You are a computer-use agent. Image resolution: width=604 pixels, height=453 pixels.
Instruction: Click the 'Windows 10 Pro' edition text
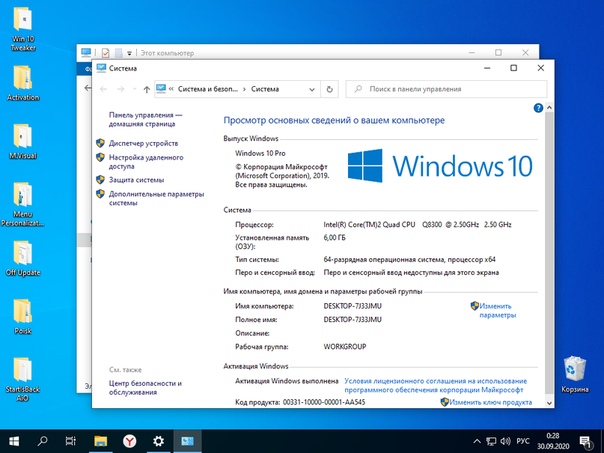[260, 153]
